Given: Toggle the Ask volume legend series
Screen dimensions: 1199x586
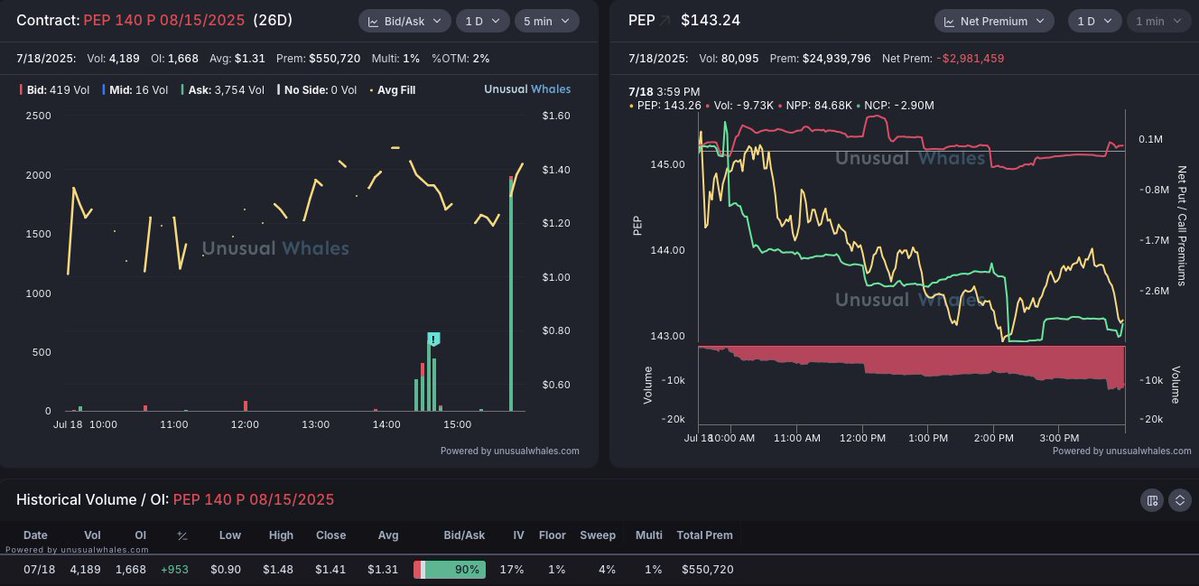Looking at the screenshot, I should click(223, 90).
